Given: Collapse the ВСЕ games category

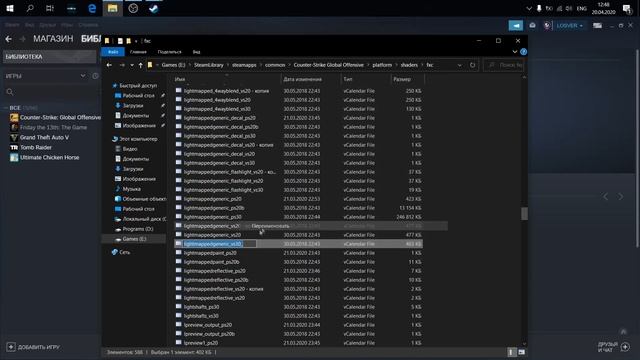Looking at the screenshot, I should (6, 108).
